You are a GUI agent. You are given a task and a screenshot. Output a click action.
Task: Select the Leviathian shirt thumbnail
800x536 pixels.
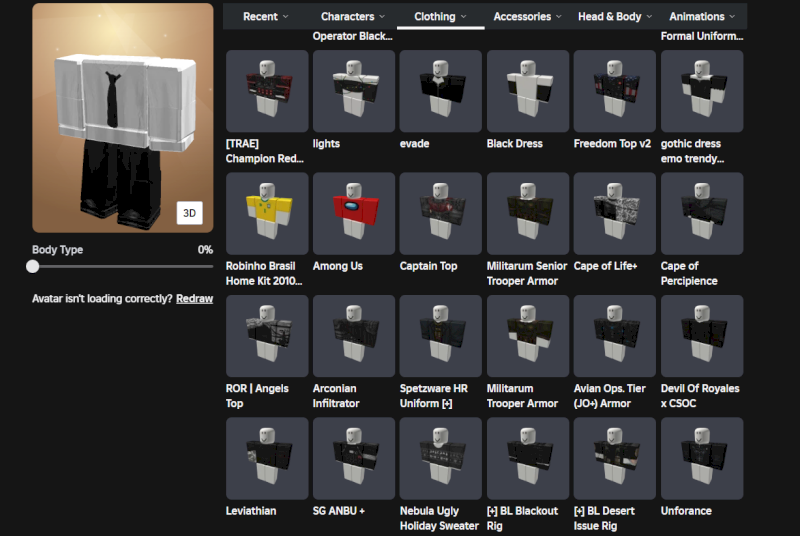coord(267,458)
